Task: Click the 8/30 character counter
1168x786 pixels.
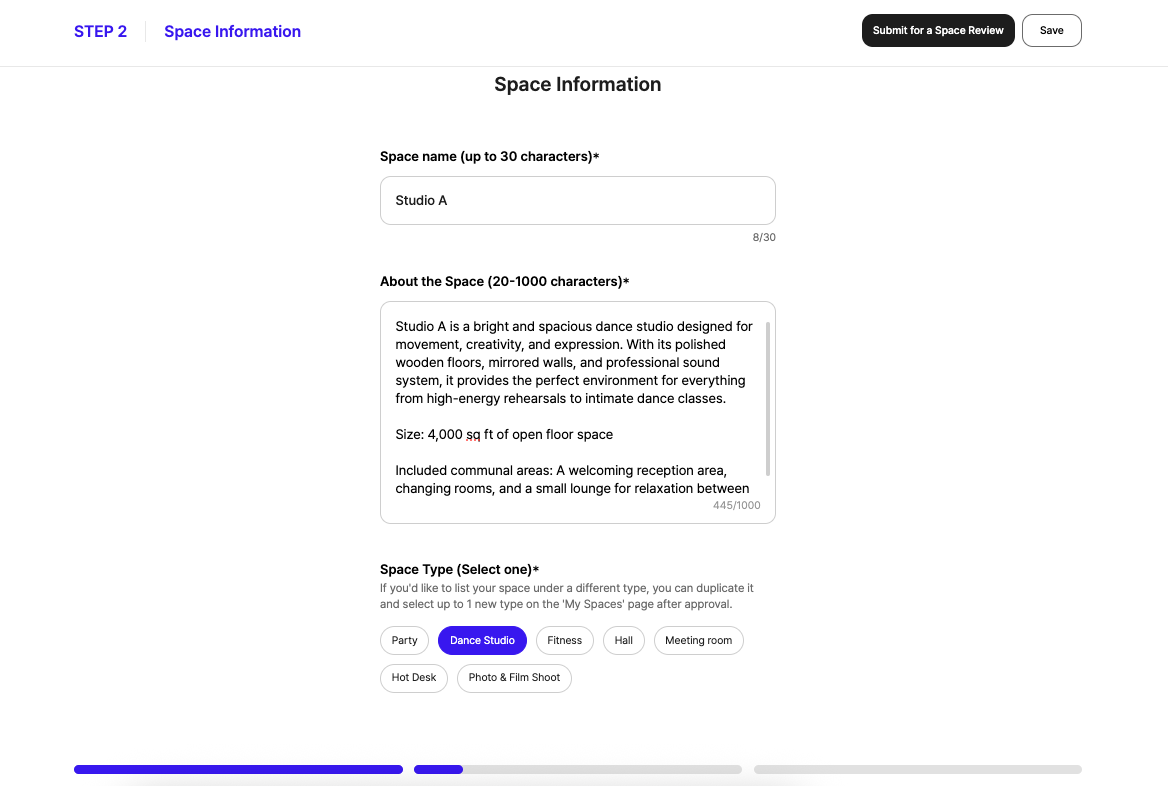Action: click(x=764, y=237)
